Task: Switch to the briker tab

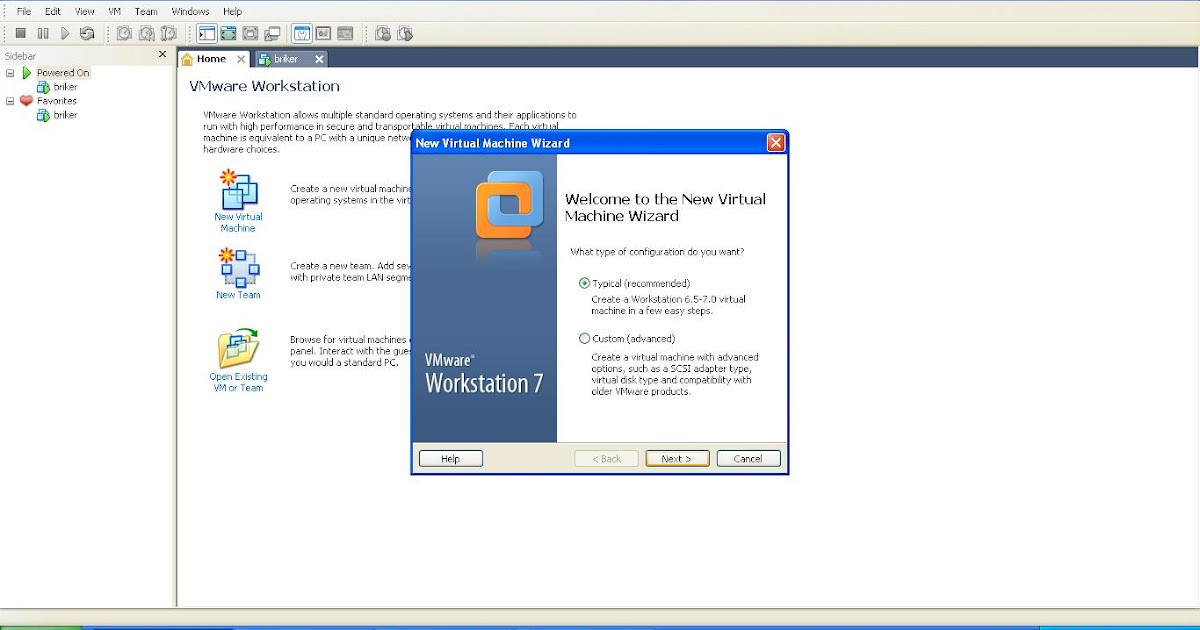Action: [290, 59]
